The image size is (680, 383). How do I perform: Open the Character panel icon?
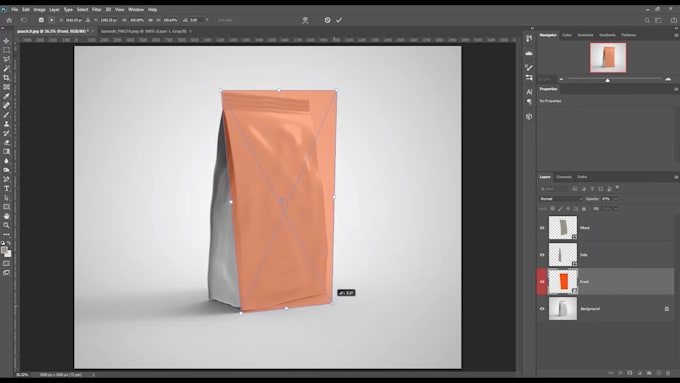click(x=529, y=92)
